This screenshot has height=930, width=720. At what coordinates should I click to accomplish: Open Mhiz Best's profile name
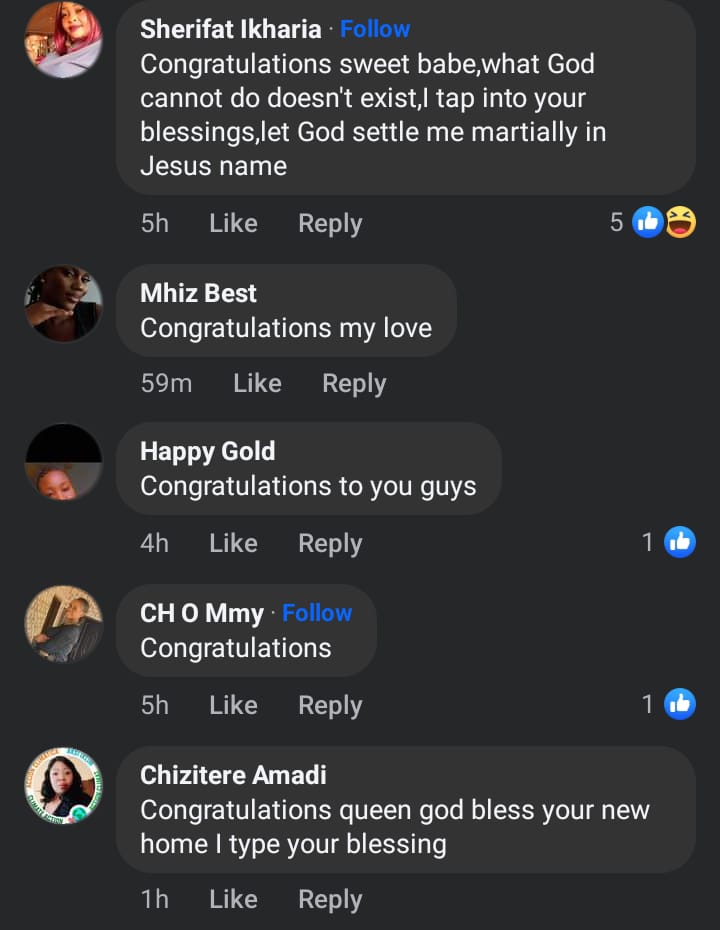click(x=198, y=293)
